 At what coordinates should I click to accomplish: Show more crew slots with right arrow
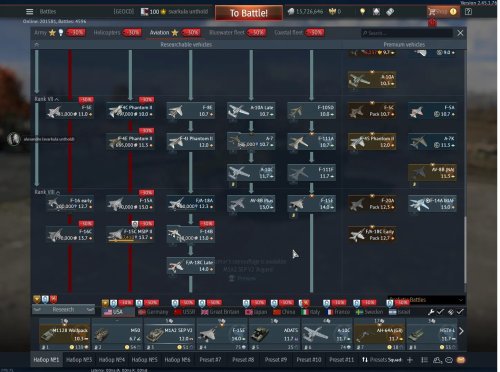[461, 331]
